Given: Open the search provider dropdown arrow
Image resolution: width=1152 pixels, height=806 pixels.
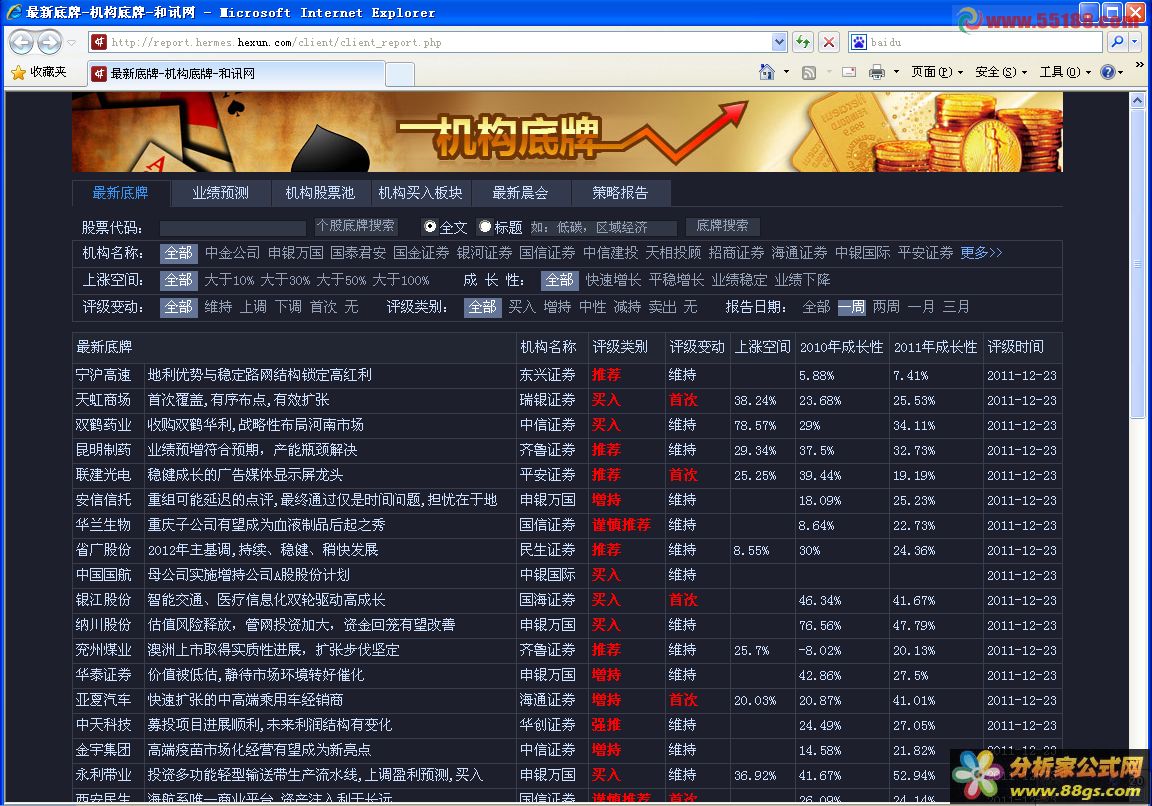Looking at the screenshot, I should (1135, 43).
